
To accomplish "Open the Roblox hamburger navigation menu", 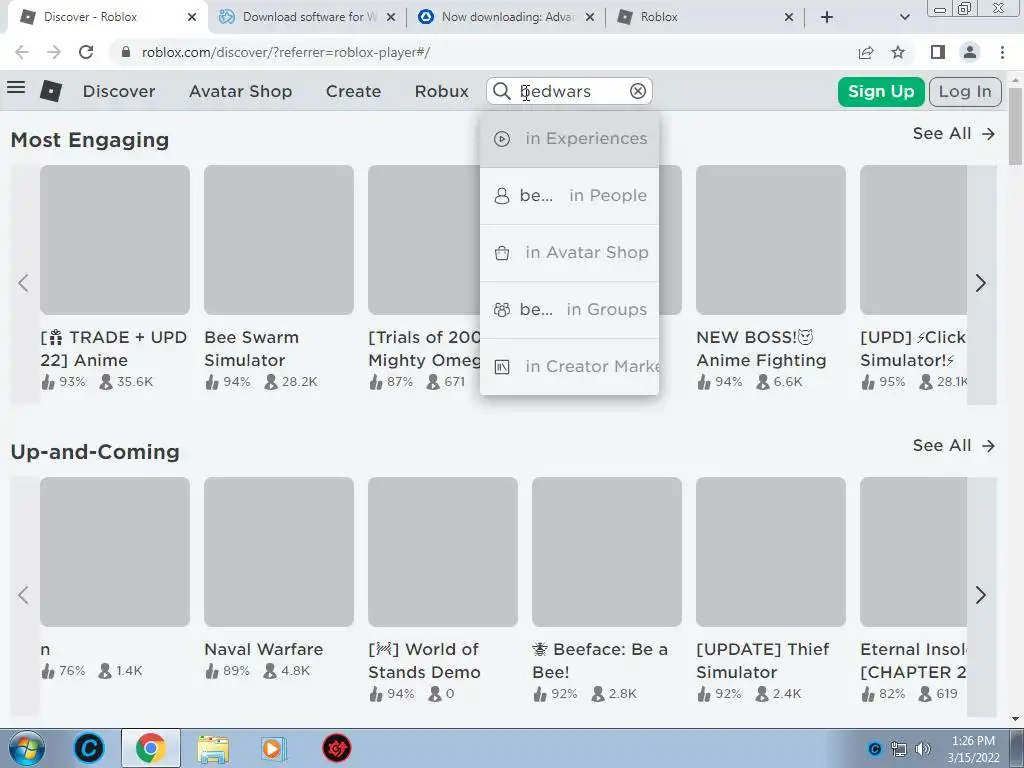I will tap(16, 88).
